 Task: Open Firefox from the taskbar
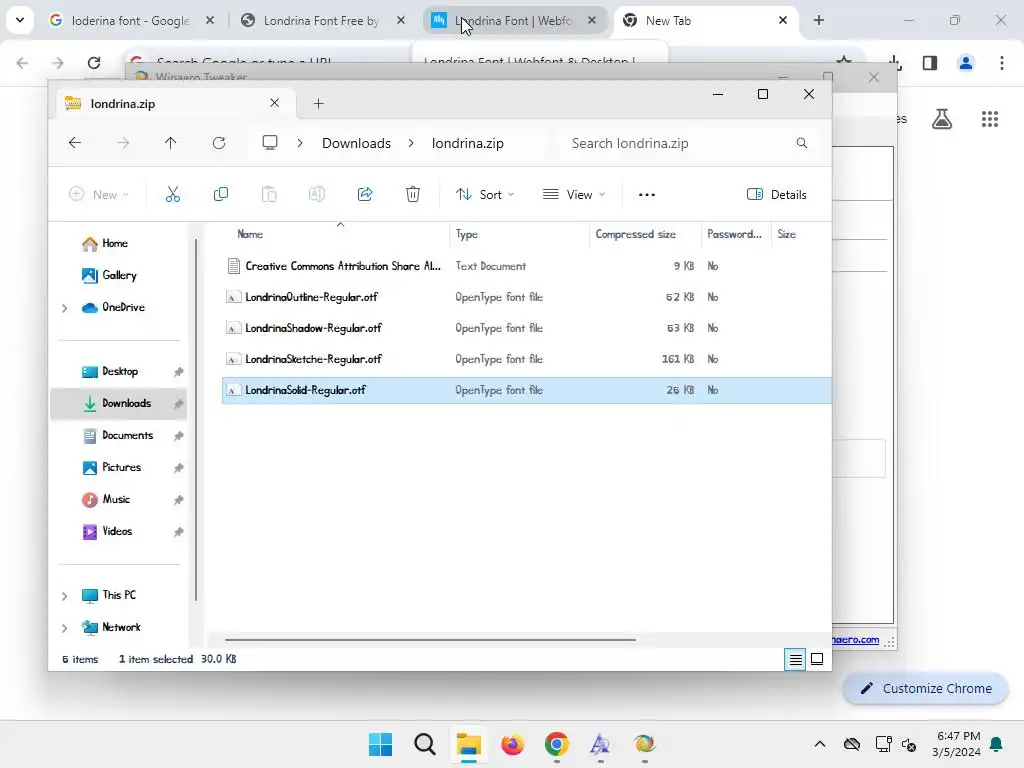(x=513, y=744)
